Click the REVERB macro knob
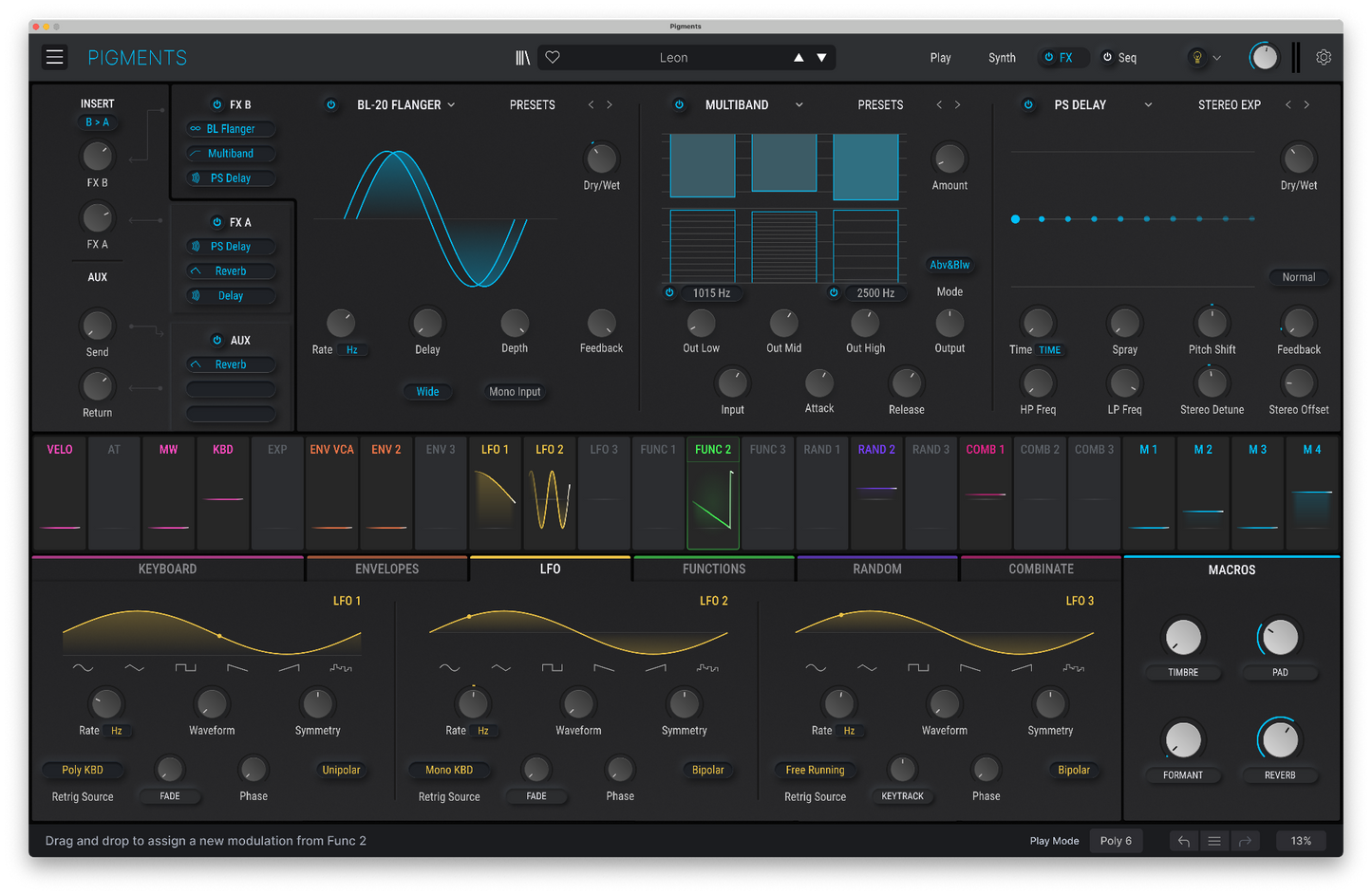The width and height of the screenshot is (1372, 895). point(1280,740)
